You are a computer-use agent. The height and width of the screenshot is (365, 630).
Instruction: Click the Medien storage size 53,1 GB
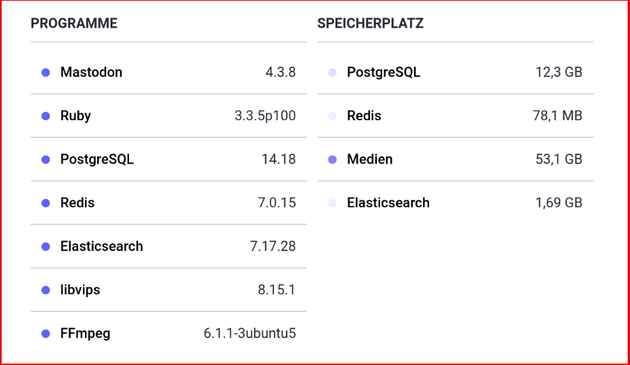pos(559,159)
